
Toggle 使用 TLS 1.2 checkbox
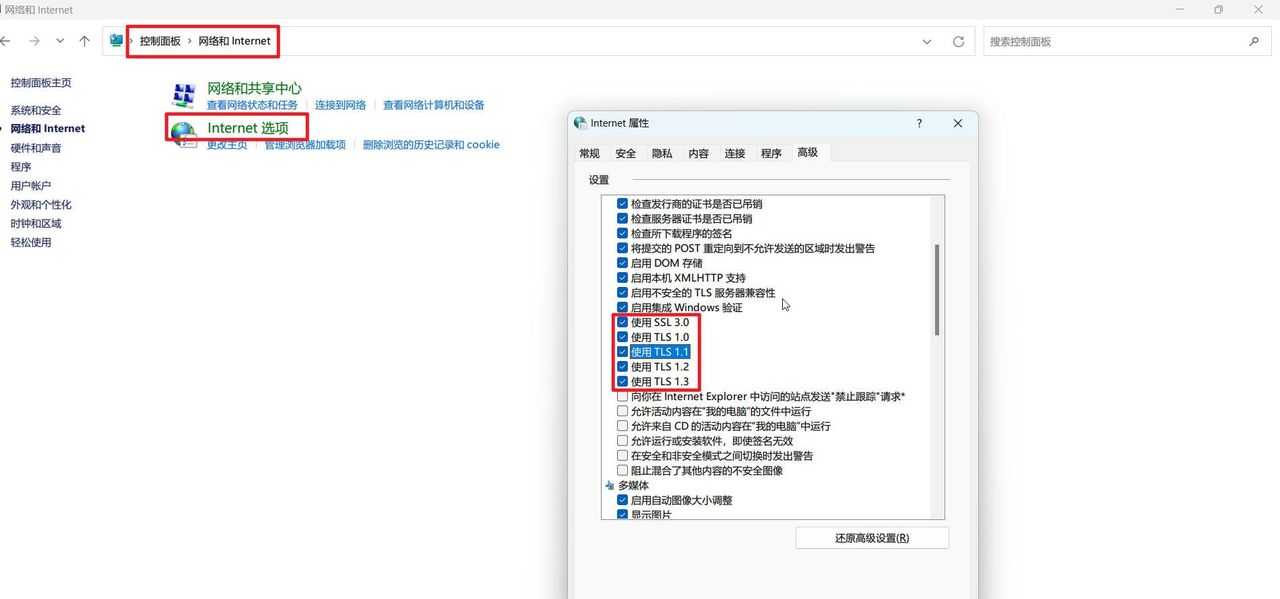(623, 367)
